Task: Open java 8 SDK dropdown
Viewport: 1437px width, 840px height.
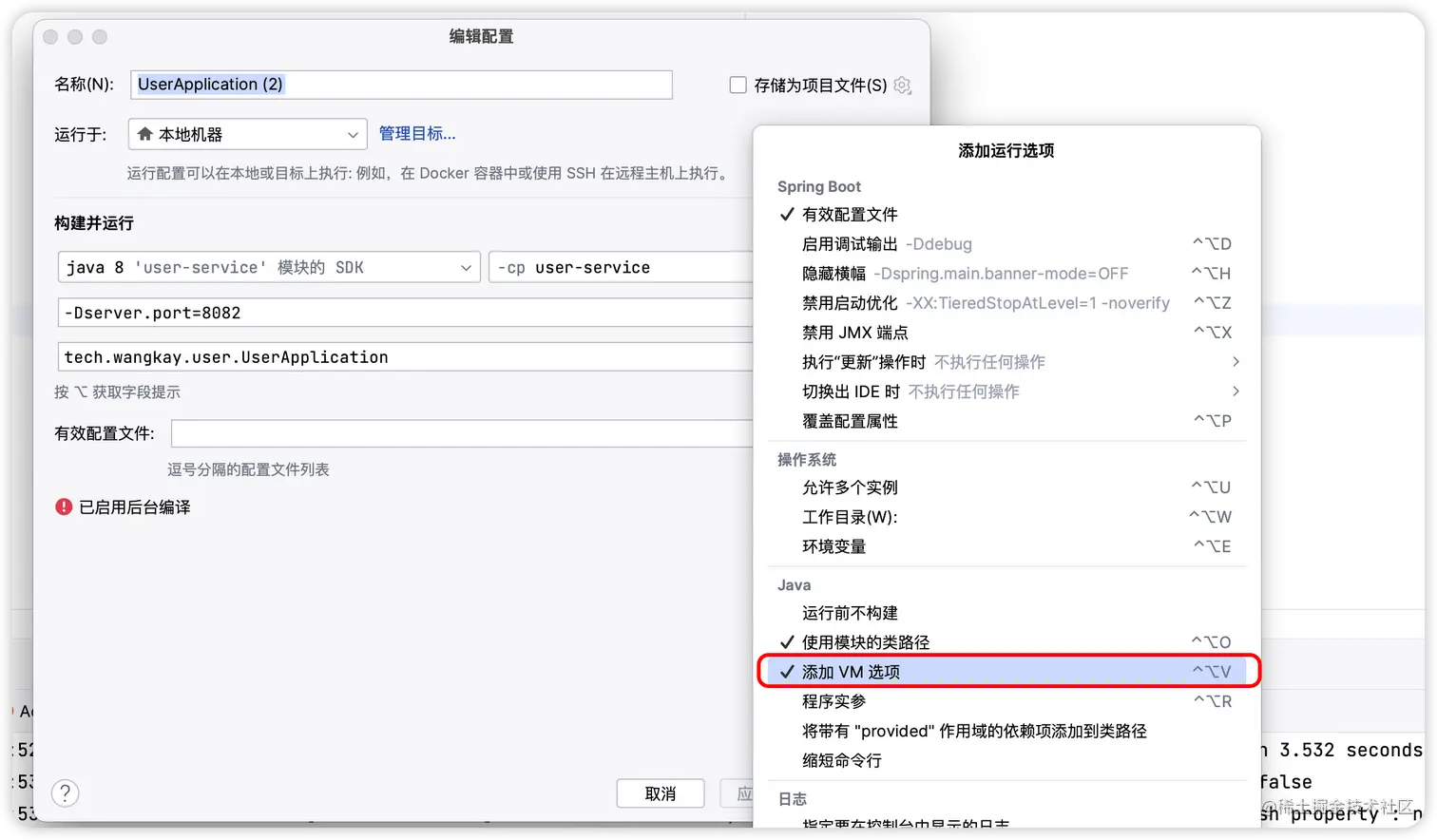Action: 269,268
